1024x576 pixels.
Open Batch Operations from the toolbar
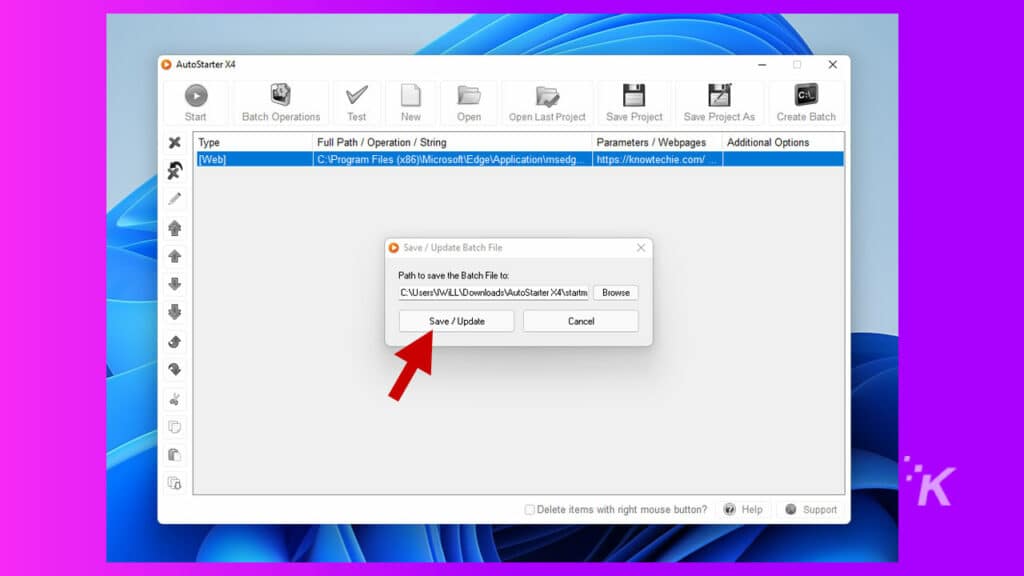[281, 103]
